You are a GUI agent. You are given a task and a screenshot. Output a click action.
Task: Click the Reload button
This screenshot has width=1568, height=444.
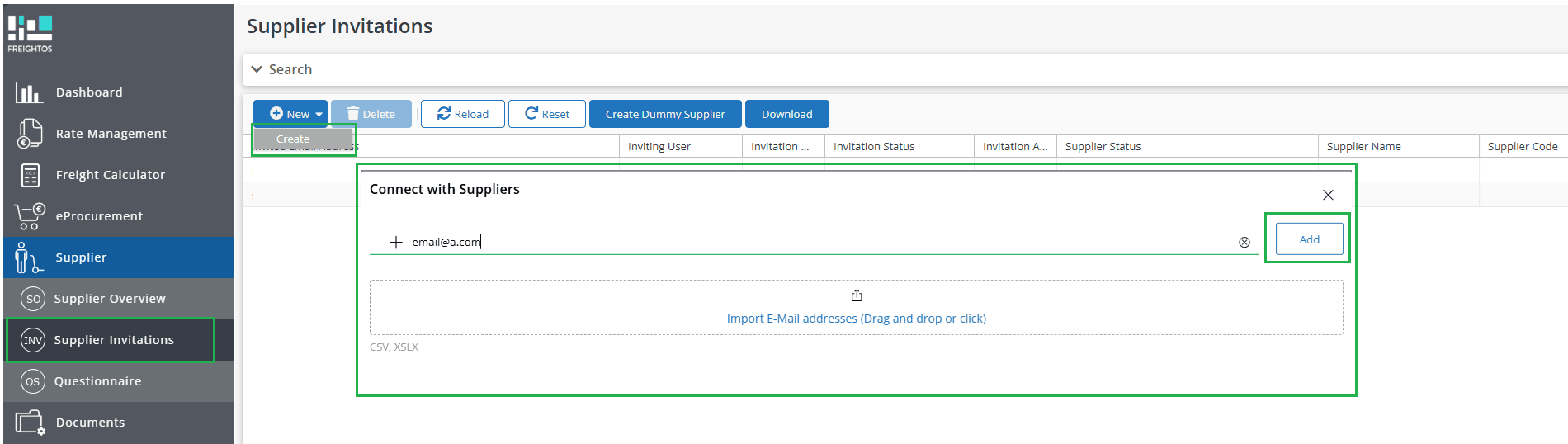pos(463,114)
